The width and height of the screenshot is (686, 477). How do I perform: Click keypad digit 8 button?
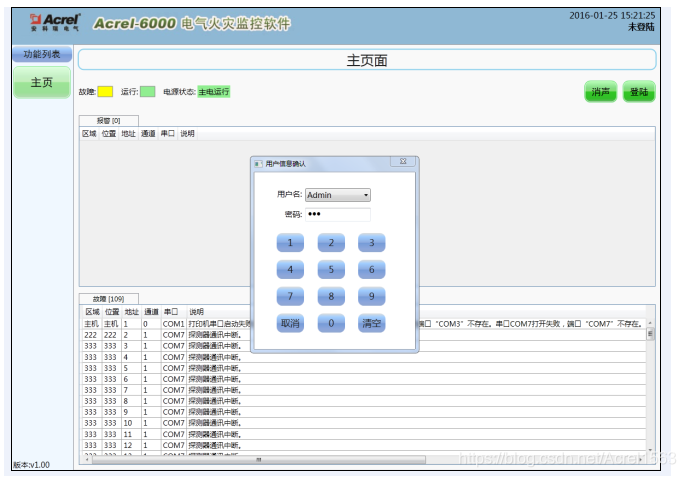[331, 296]
